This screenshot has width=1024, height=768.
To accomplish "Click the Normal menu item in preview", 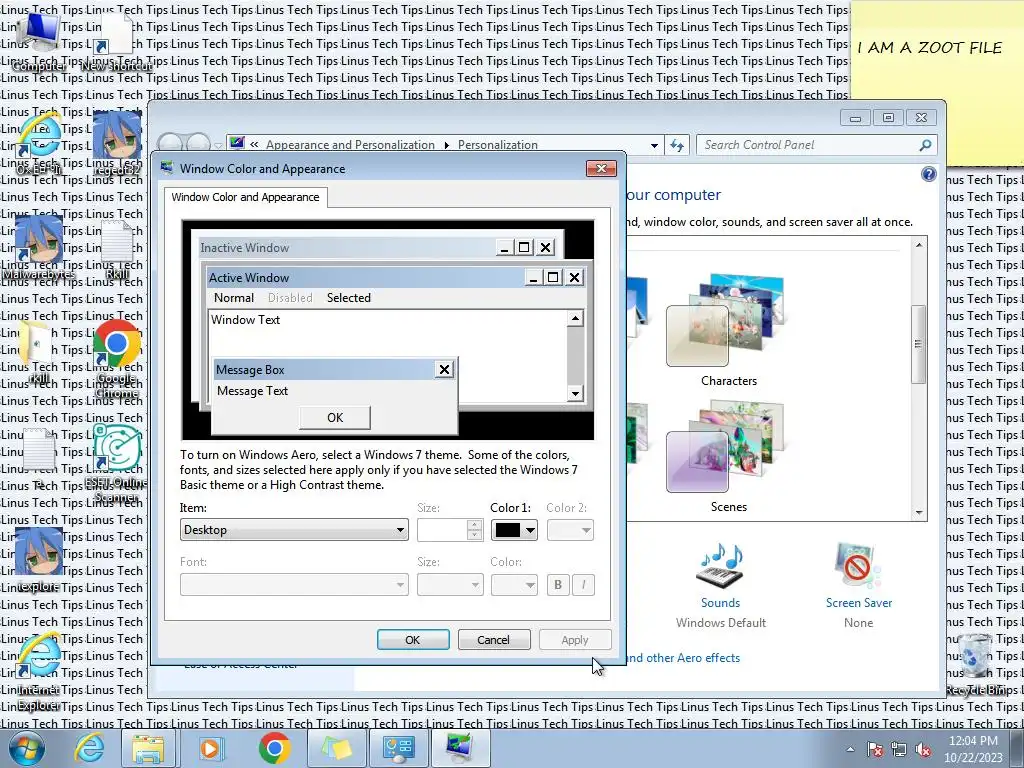I will tap(234, 298).
